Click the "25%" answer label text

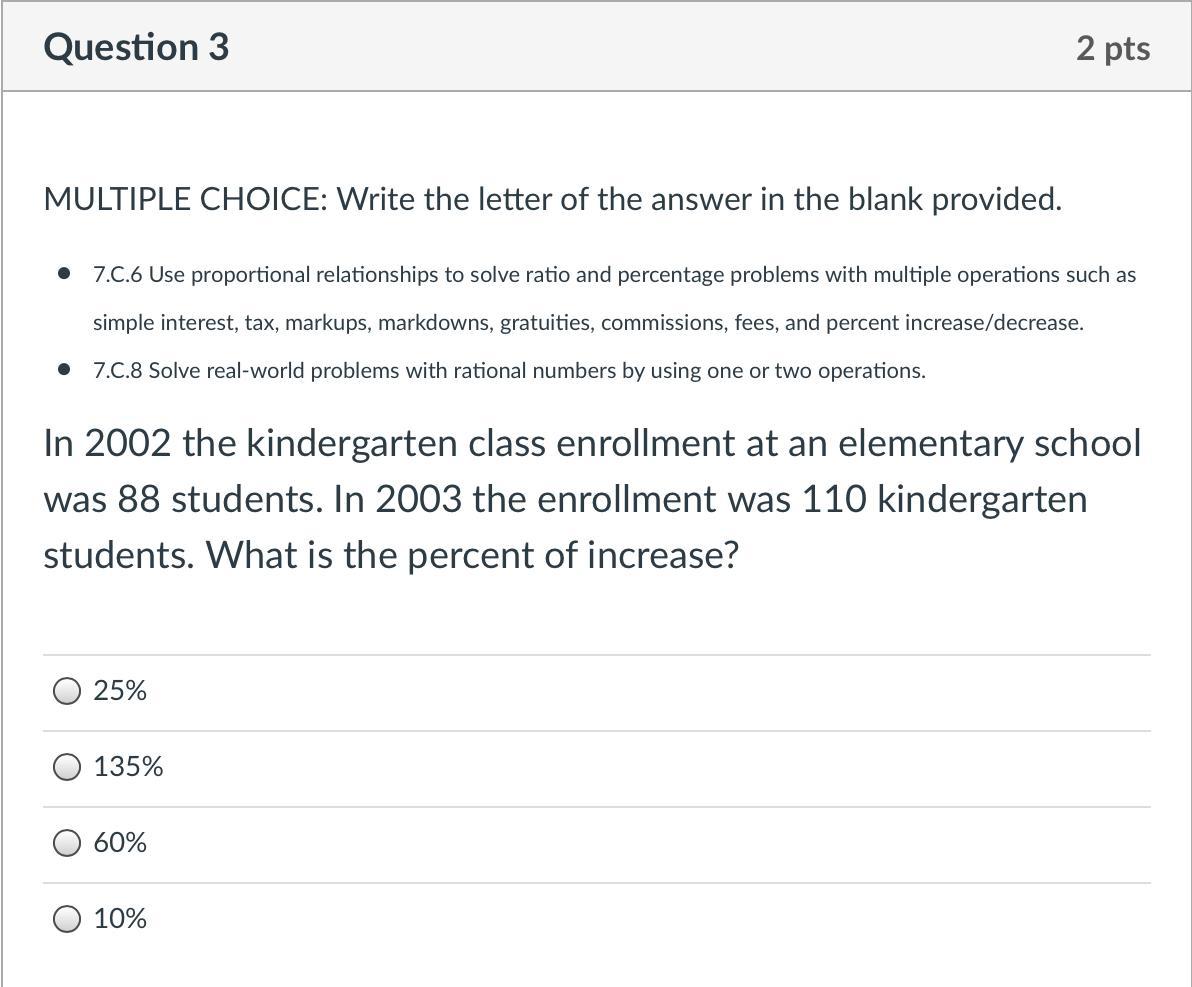[120, 690]
